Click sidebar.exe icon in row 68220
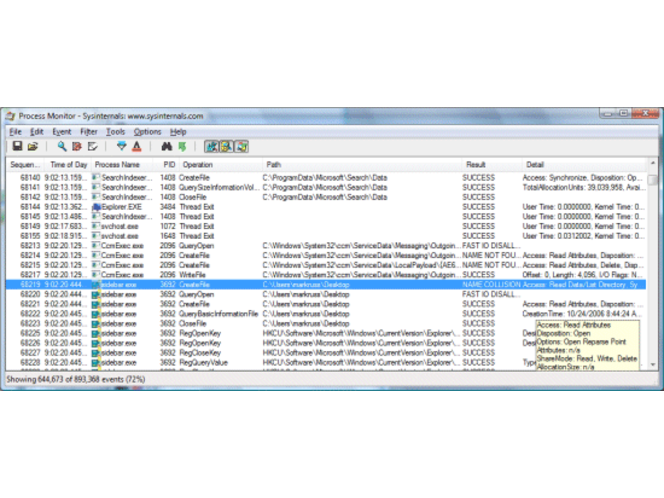Image resolution: width=664 pixels, height=498 pixels. point(97,295)
